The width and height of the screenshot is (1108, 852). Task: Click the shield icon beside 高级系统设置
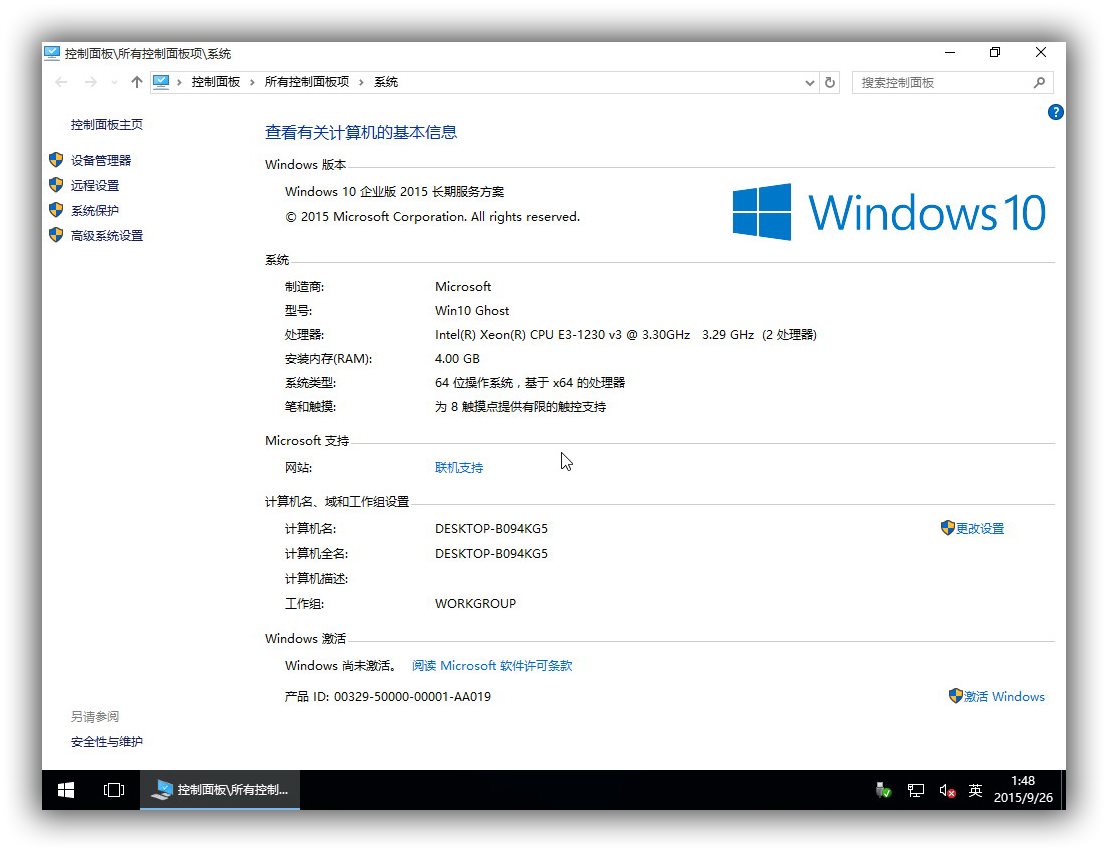click(x=57, y=235)
